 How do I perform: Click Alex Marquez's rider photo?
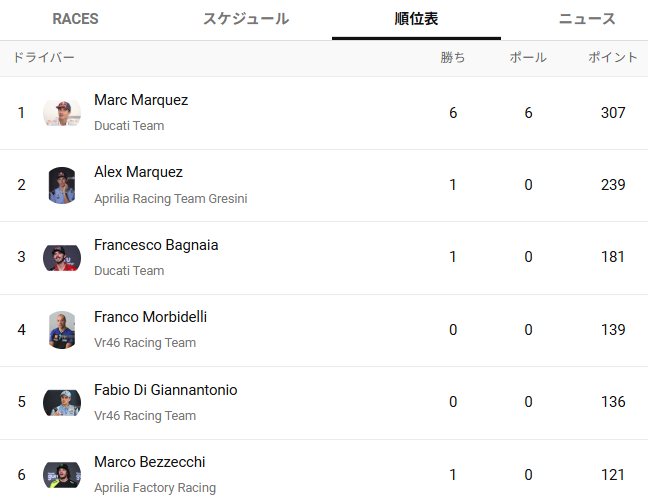pos(62,185)
